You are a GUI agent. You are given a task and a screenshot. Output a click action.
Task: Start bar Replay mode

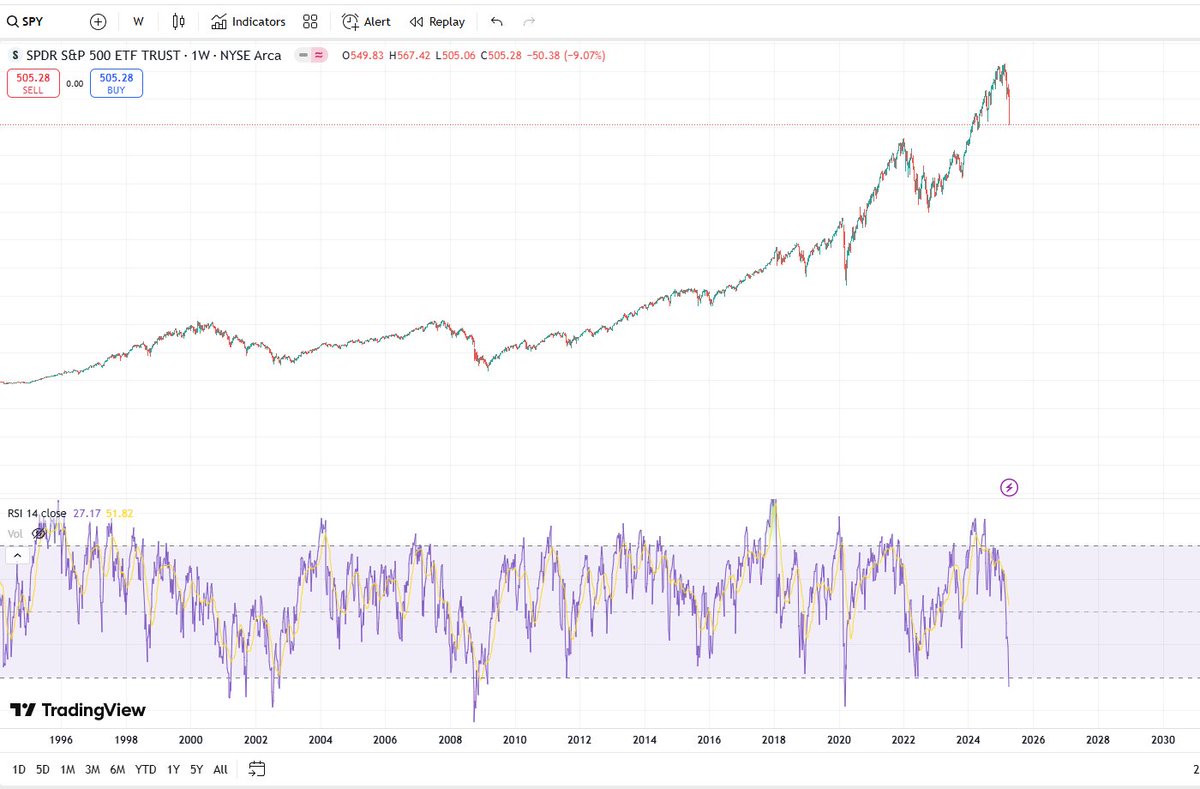(x=437, y=20)
